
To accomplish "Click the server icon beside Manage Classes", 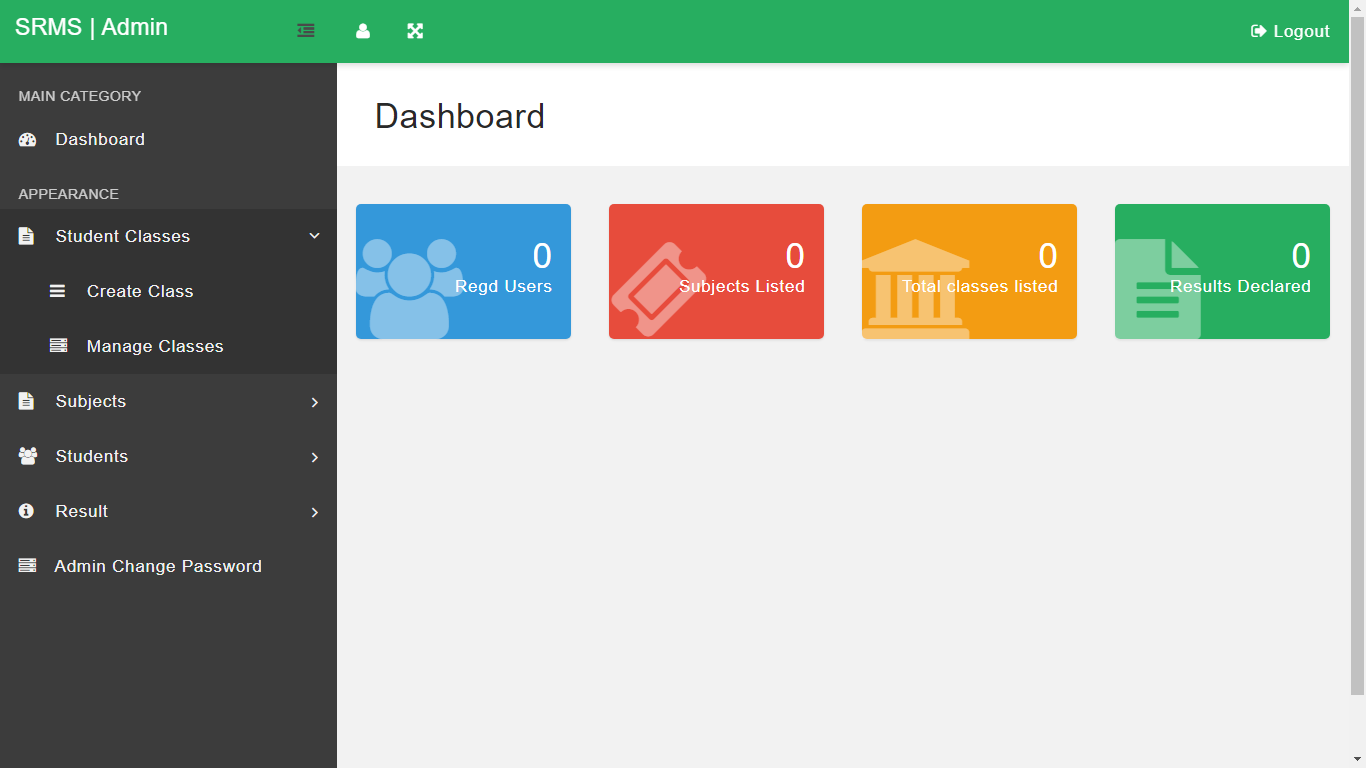I will point(59,345).
